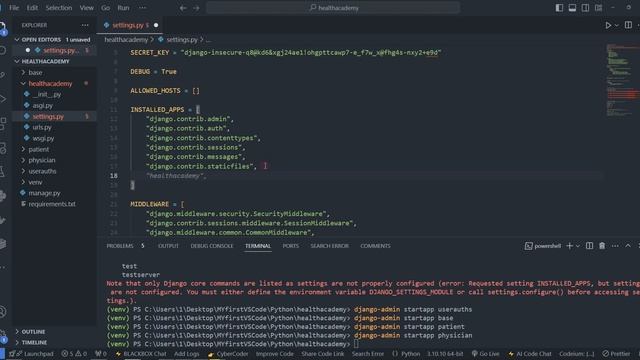Open Explorer panel more actions
Screen dimensions: 640x360
tap(85, 25)
